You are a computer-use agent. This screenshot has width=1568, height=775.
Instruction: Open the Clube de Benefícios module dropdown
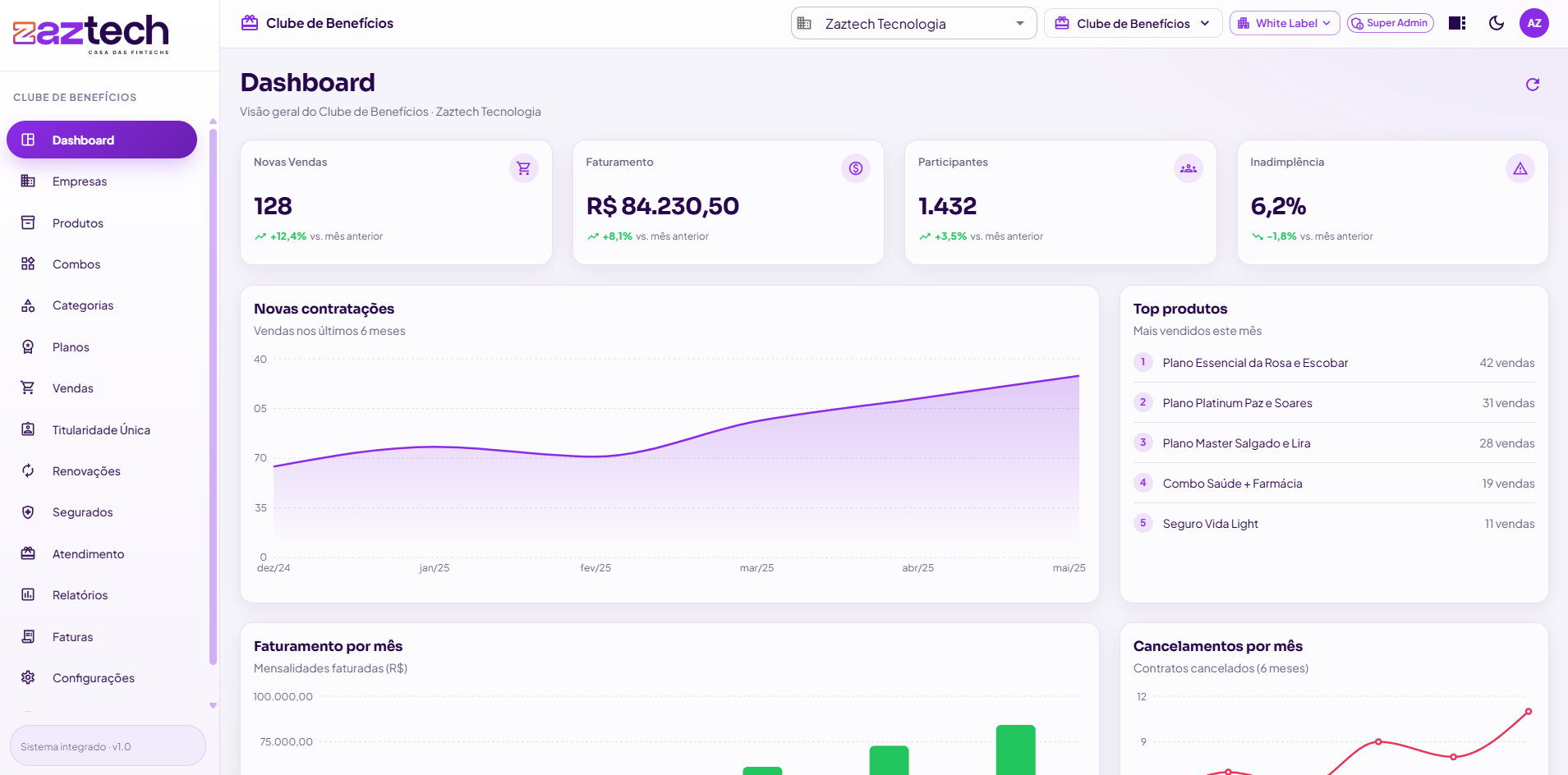[1133, 23]
